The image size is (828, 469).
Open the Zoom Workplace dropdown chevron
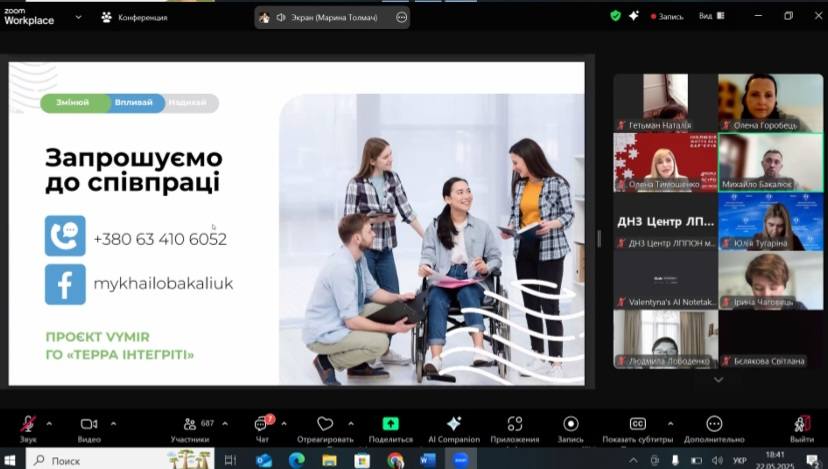coord(78,17)
